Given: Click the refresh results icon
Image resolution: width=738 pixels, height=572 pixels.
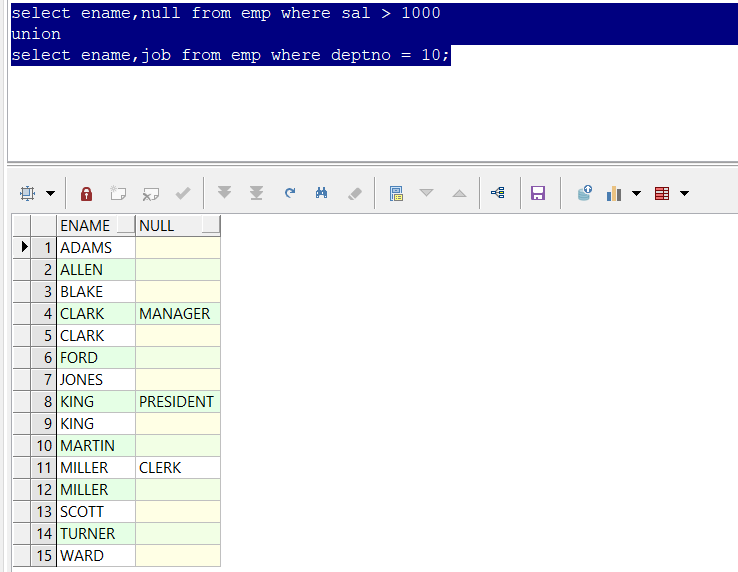Looking at the screenshot, I should pos(290,193).
